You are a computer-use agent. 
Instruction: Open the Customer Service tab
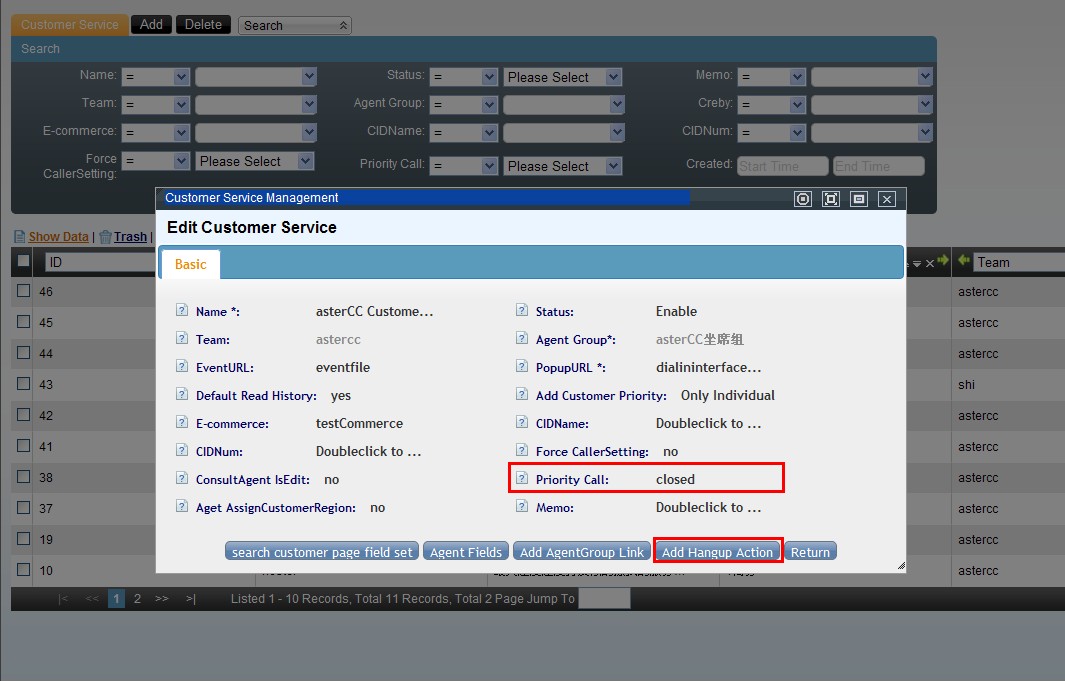tap(70, 25)
